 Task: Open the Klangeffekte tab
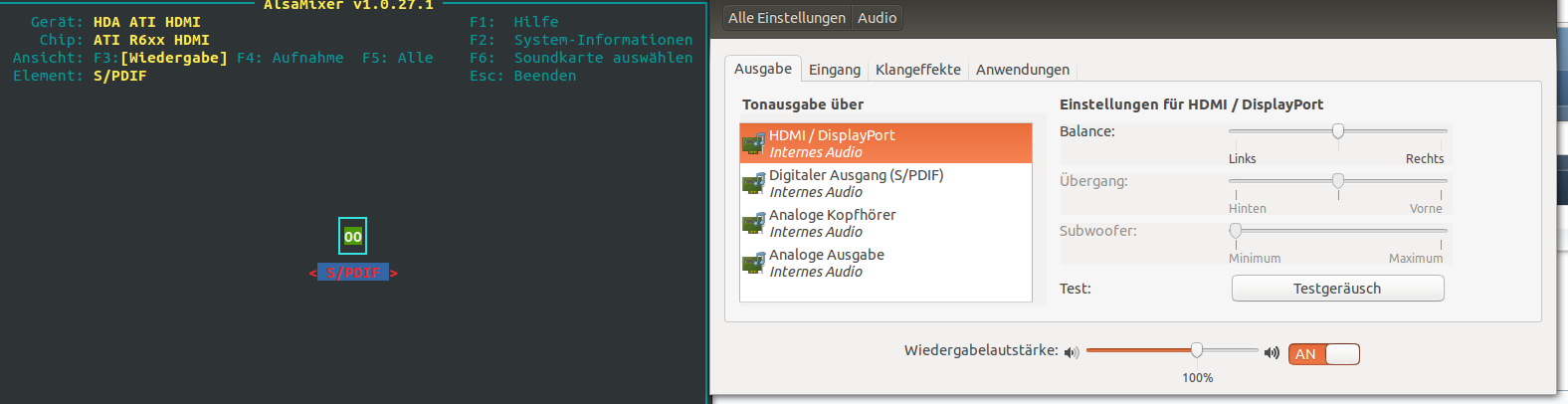pyautogui.click(x=917, y=70)
